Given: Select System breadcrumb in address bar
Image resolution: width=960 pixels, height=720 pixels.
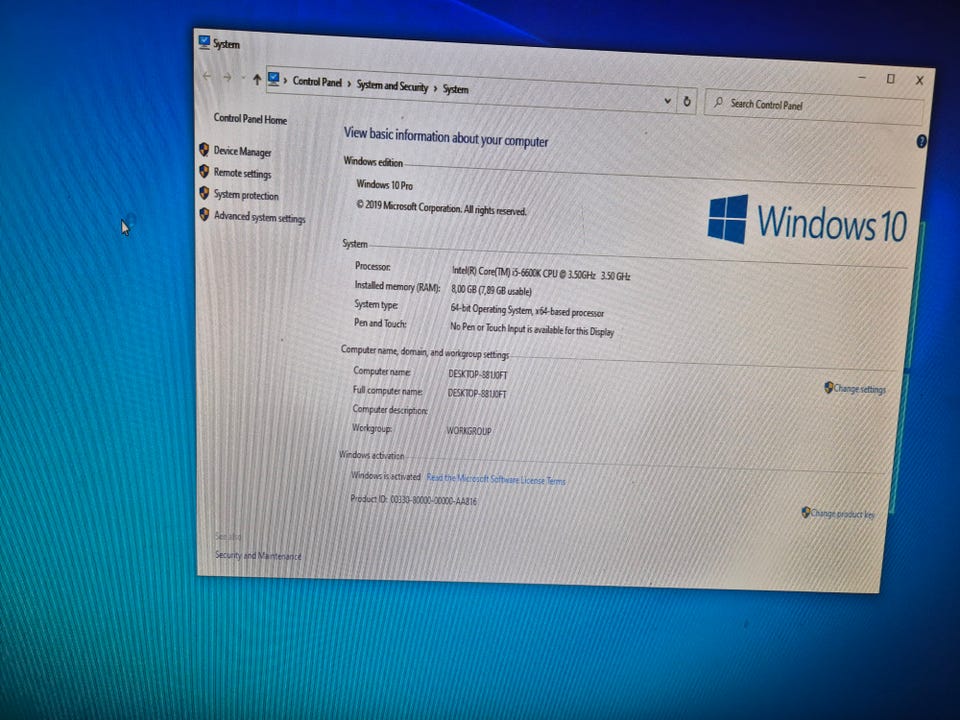Looking at the screenshot, I should point(456,89).
